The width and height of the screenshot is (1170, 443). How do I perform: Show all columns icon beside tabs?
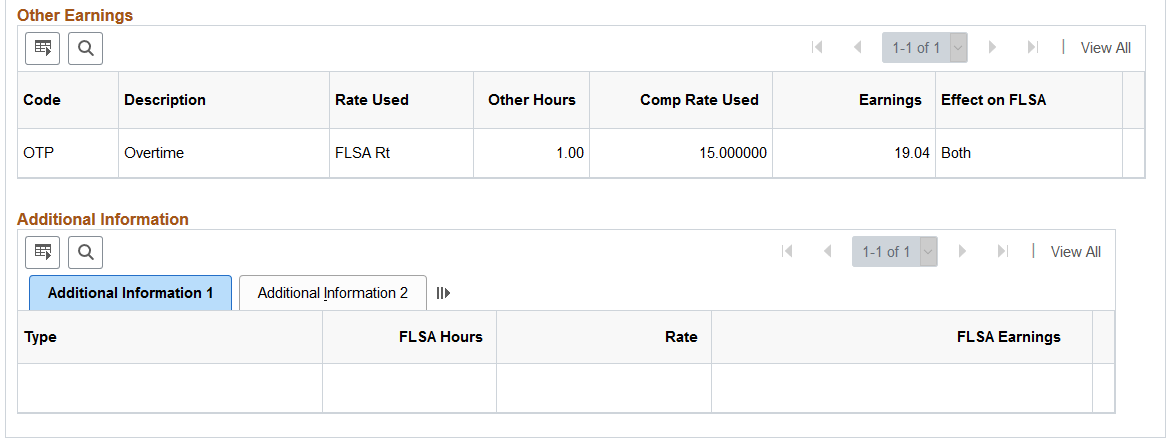[443, 293]
